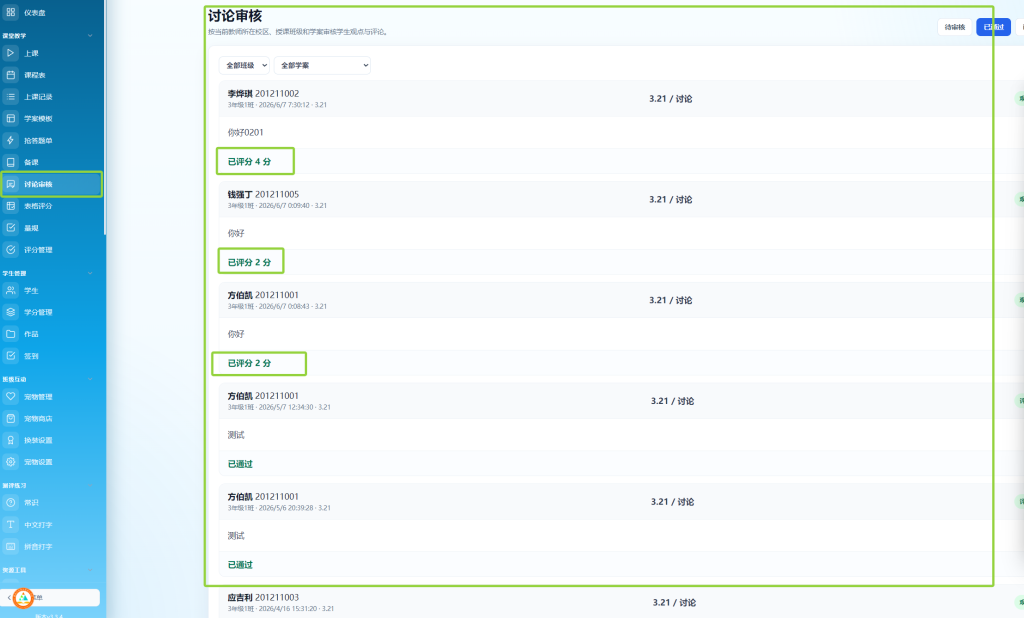The width and height of the screenshot is (1024, 618).
Task: Click 测试 comment in the 2026/5/7 entry
Action: pyautogui.click(x=236, y=434)
